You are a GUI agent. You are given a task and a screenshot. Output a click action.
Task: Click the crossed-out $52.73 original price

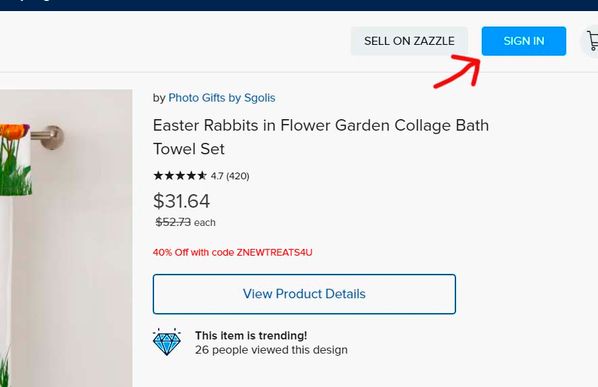coord(173,222)
